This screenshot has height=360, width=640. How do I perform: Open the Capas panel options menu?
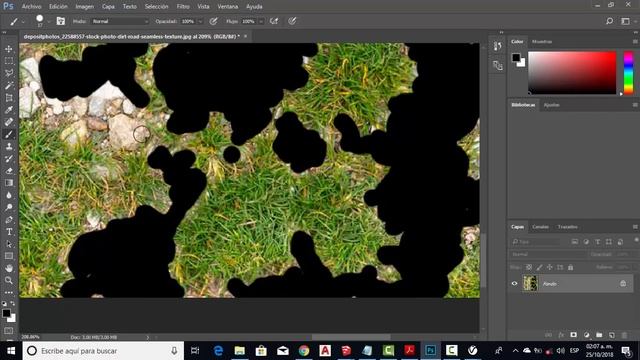pos(635,227)
